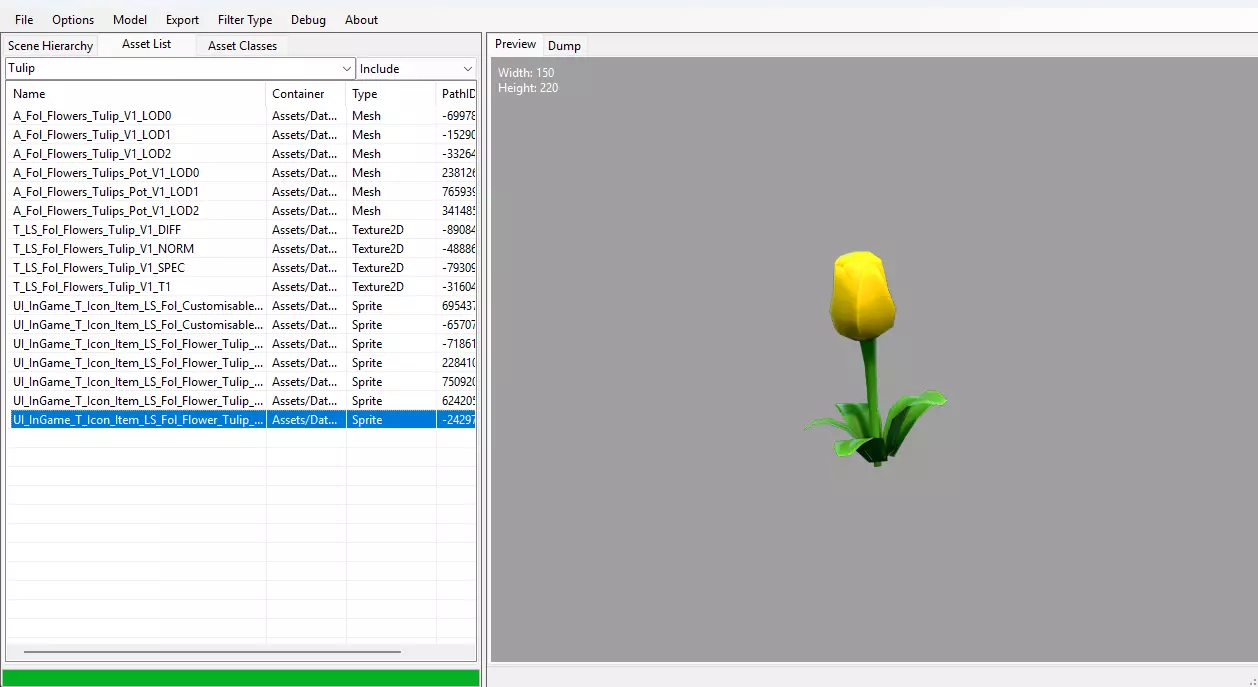
Task: Select the T_LS_Fol_Flowers_Tulip_V1_NORM texture
Action: [x=103, y=249]
